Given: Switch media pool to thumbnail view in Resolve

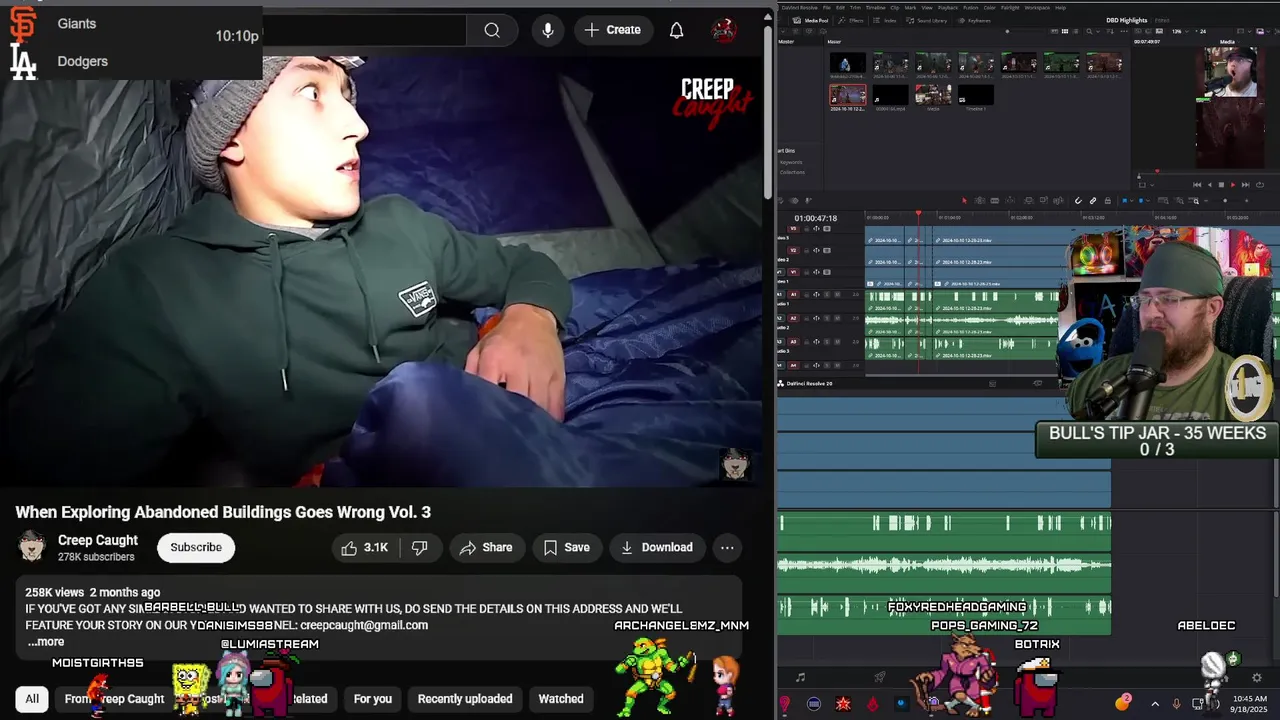Looking at the screenshot, I should [x=1065, y=31].
